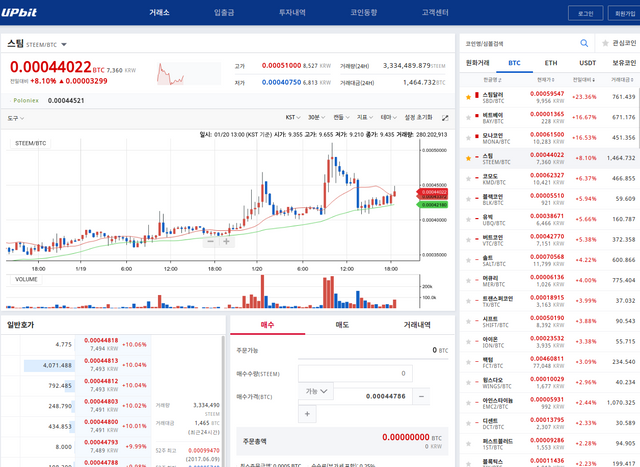Favorite star for 1ST/BTC row
Screen dimensions: 640x467
(468, 444)
